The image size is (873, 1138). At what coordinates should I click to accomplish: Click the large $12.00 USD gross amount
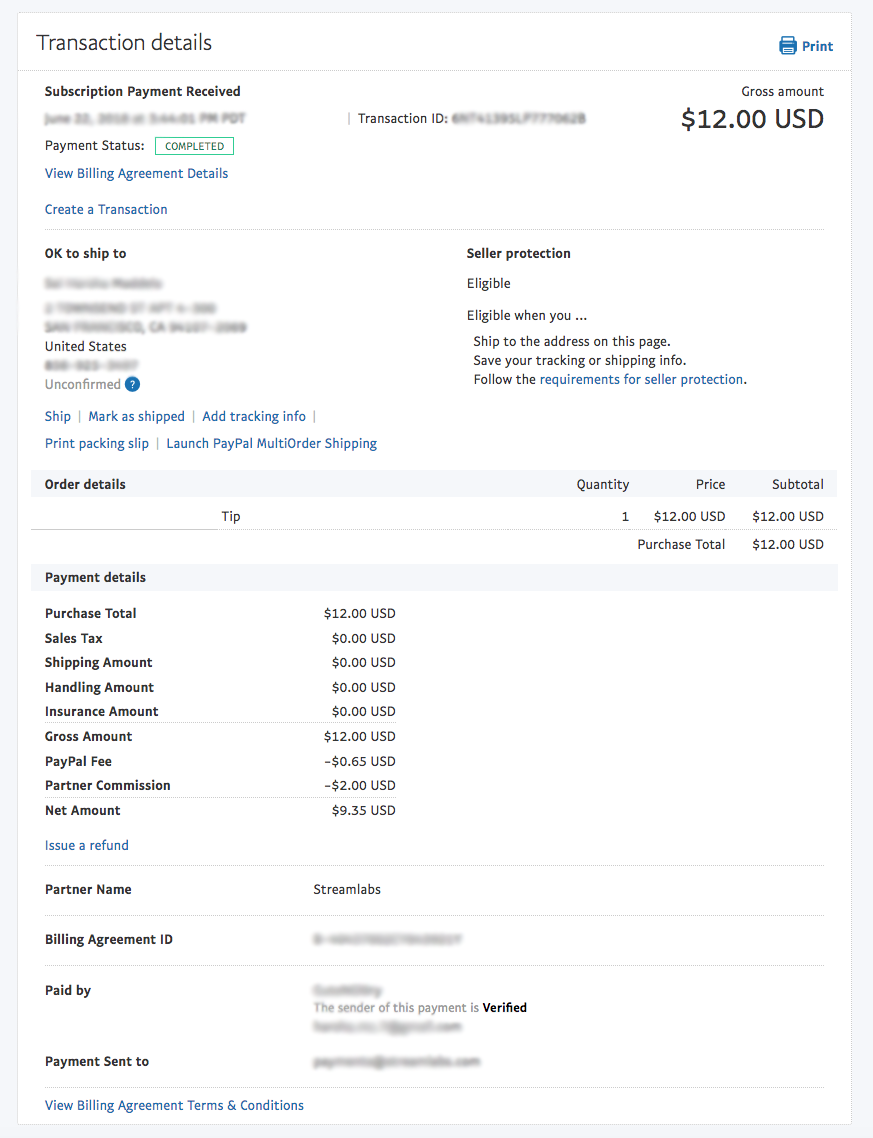752,120
